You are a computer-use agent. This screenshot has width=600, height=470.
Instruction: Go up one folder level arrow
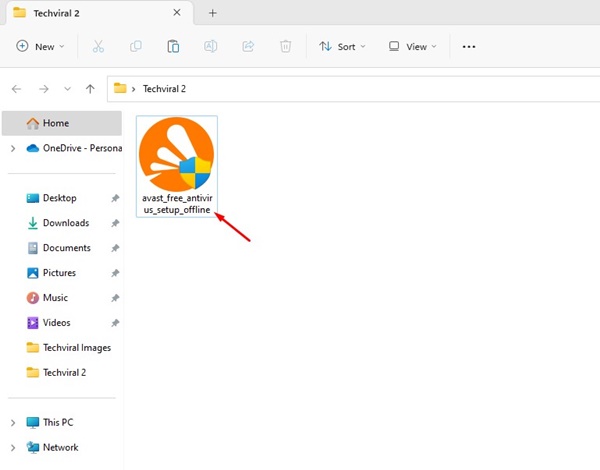(x=90, y=89)
